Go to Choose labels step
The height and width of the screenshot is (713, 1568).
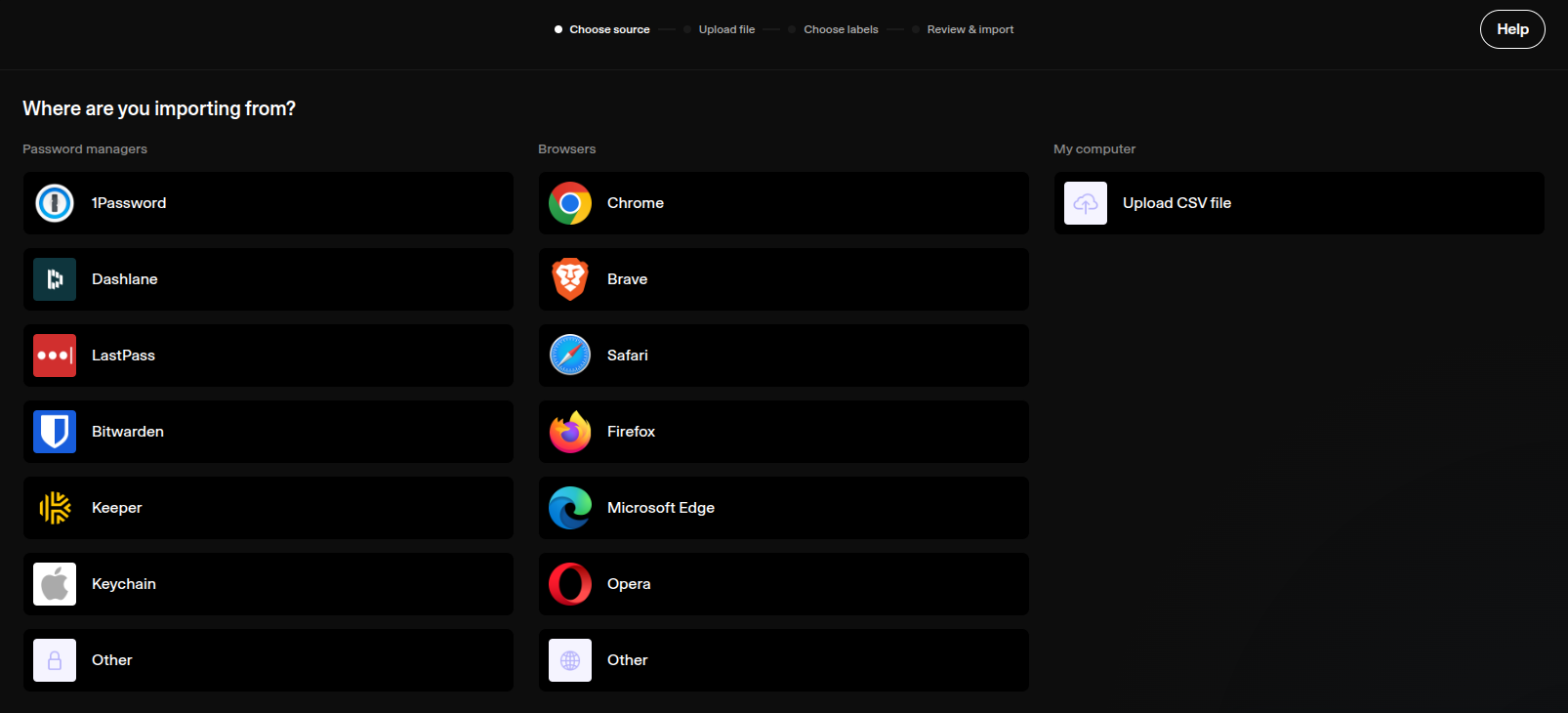[834, 29]
